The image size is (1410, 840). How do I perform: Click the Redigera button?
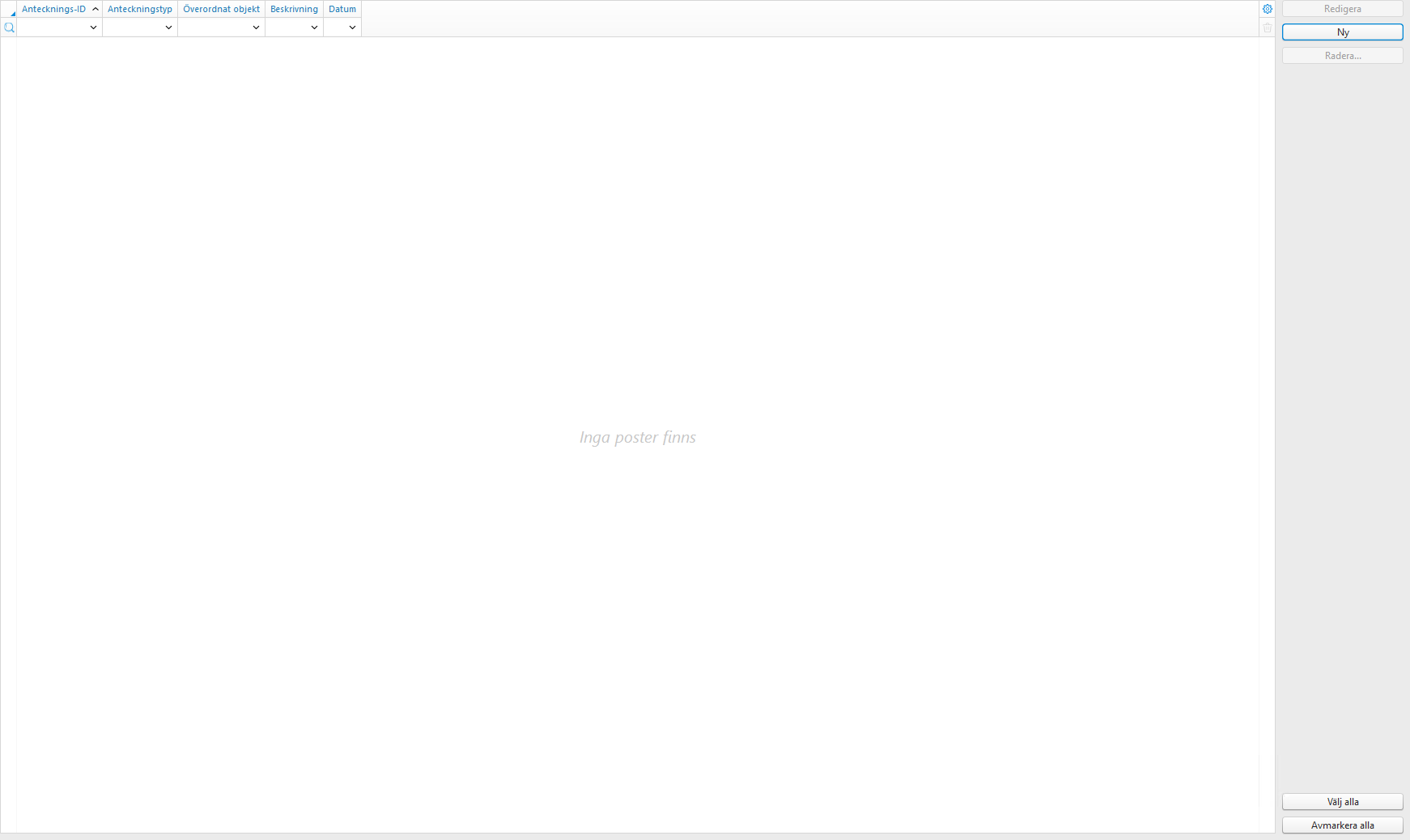click(1342, 9)
